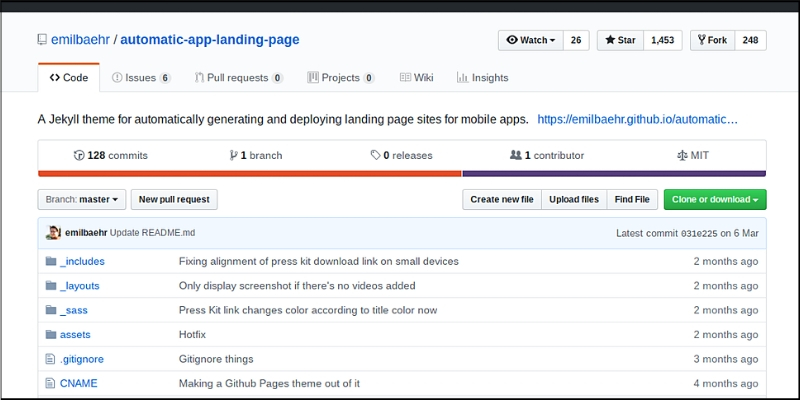Click emilbaehr's avatar in the commit bar
Screen dimensions: 800x400
click(53, 233)
